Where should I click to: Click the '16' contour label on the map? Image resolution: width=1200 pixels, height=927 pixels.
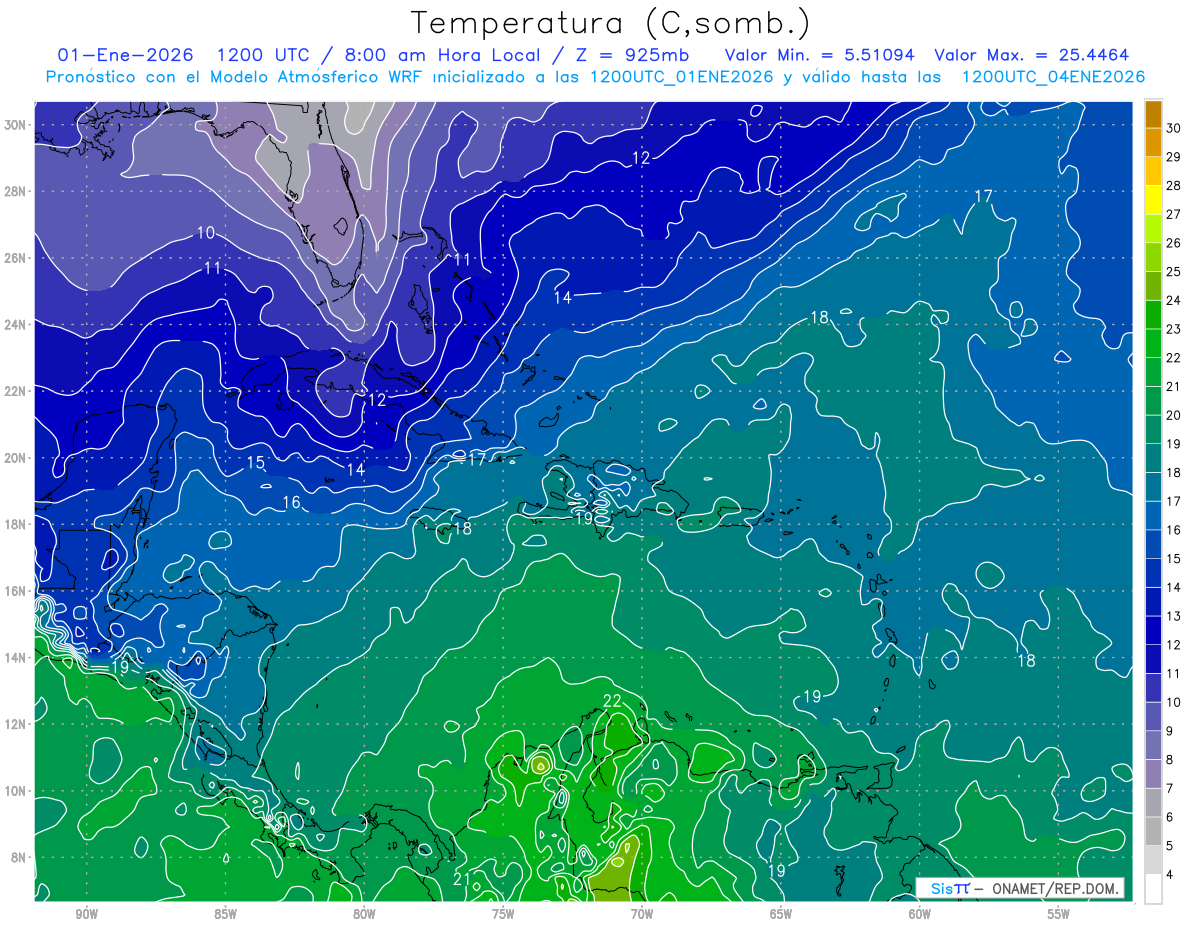point(291,502)
